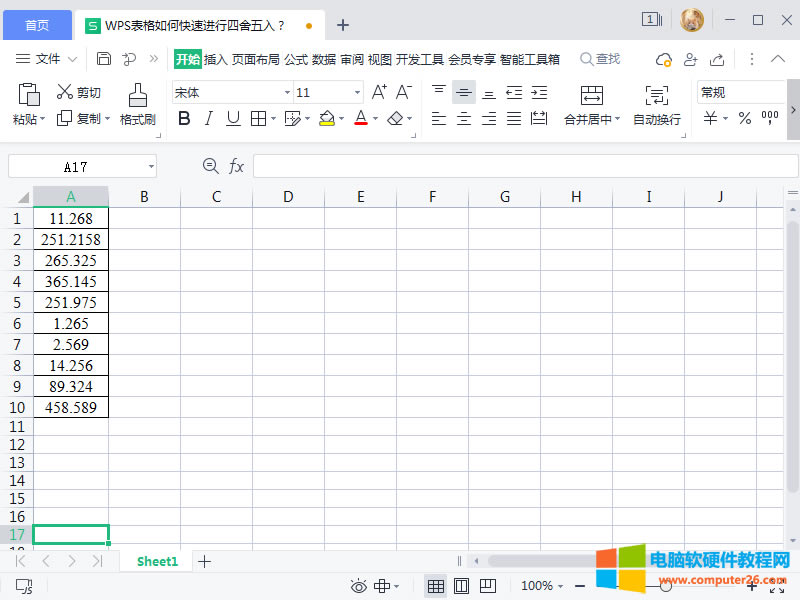Switch to the 插入 (Insert) ribbon tab

(216, 59)
